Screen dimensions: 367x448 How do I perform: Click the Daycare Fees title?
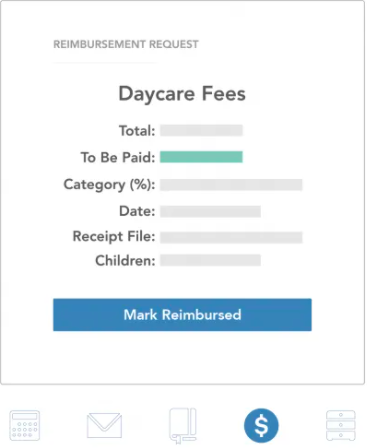pyautogui.click(x=182, y=93)
